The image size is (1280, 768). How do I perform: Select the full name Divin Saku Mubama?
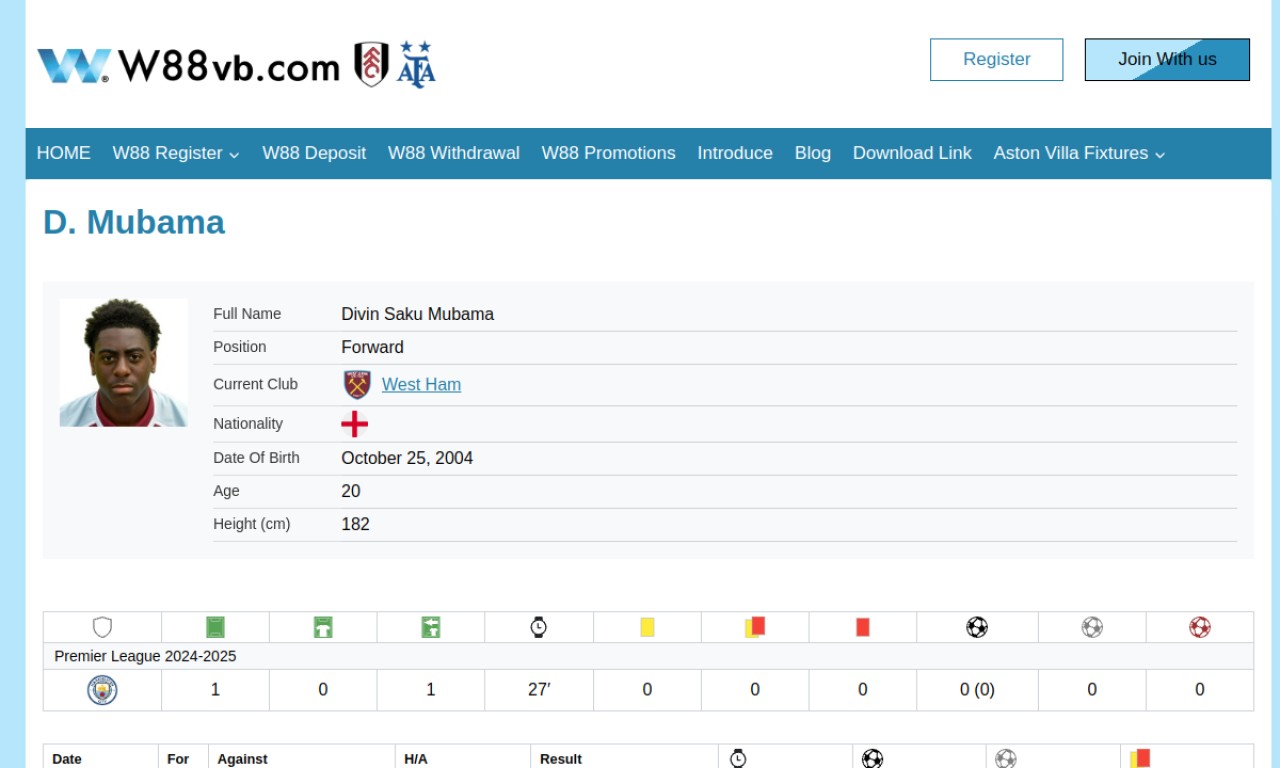point(418,314)
